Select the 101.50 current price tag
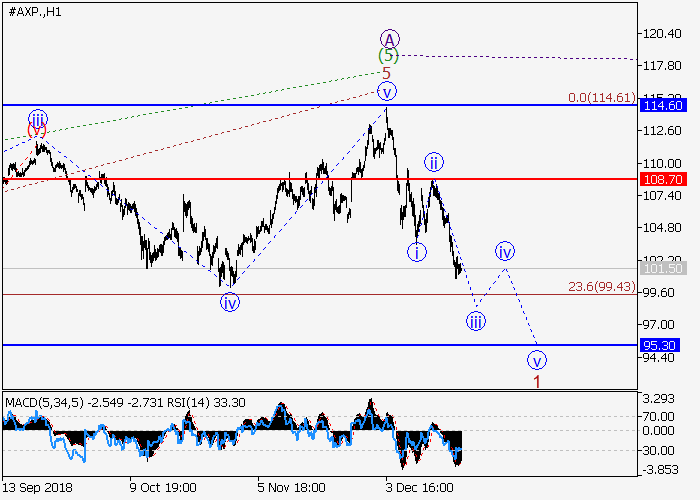 point(661,269)
